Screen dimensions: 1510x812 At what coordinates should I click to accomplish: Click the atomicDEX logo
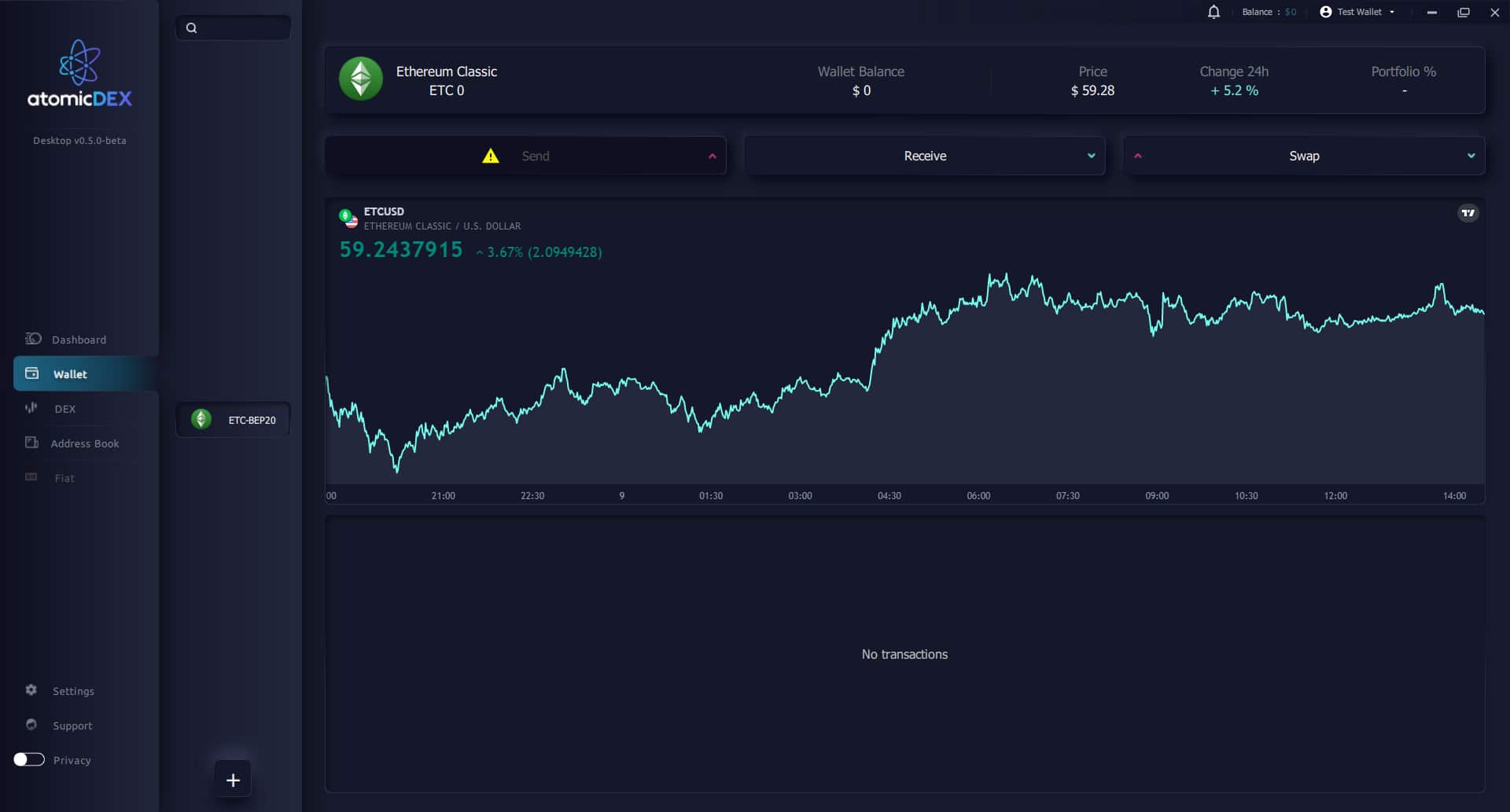(79, 74)
